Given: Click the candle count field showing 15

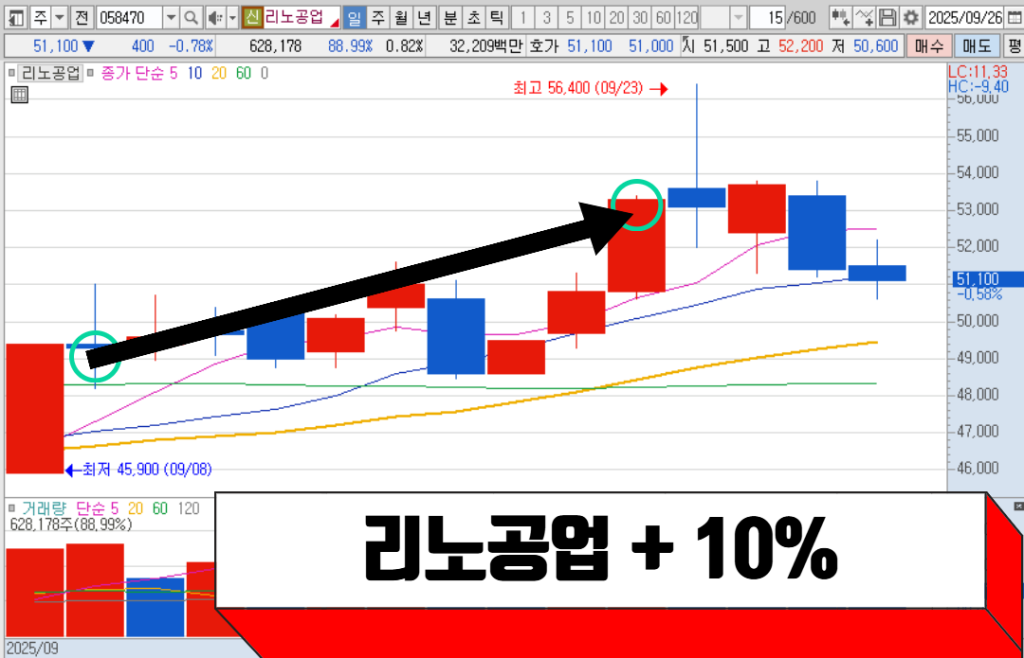Looking at the screenshot, I should (x=767, y=18).
